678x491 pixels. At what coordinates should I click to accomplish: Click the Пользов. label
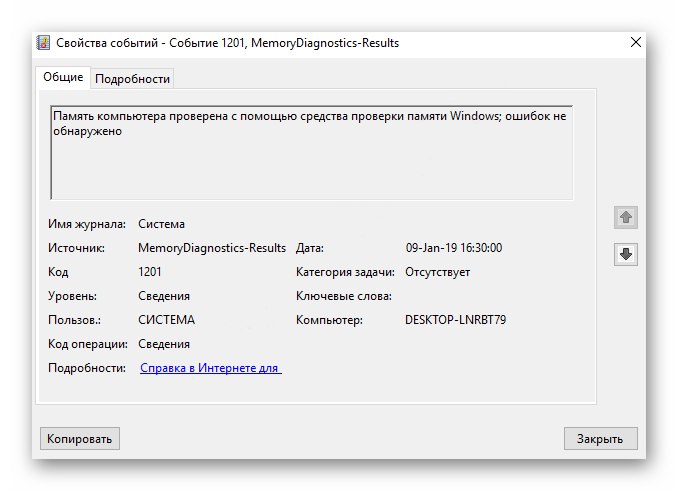coord(74,320)
